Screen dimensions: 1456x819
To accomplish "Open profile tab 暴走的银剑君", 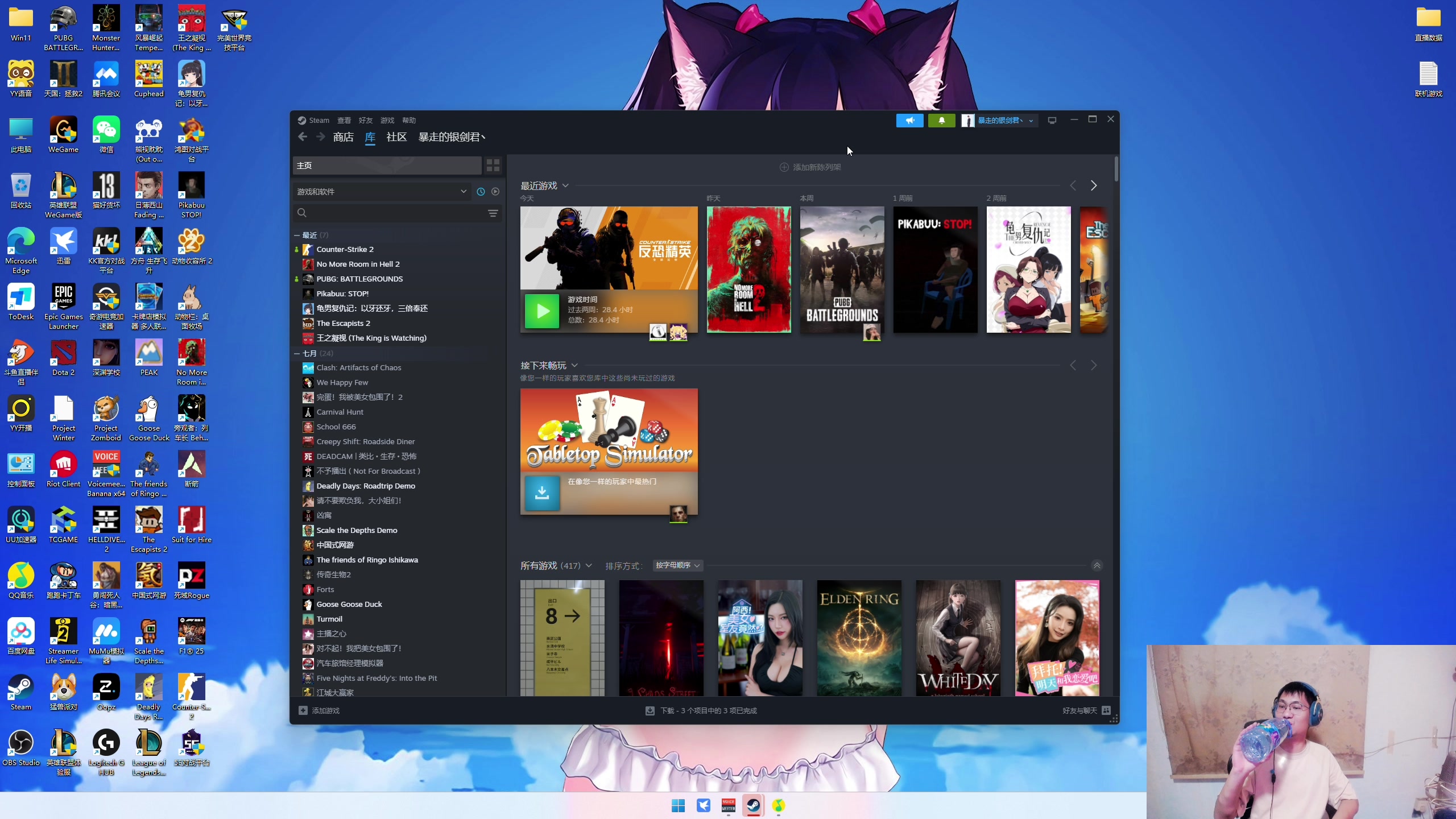I will pyautogui.click(x=452, y=137).
